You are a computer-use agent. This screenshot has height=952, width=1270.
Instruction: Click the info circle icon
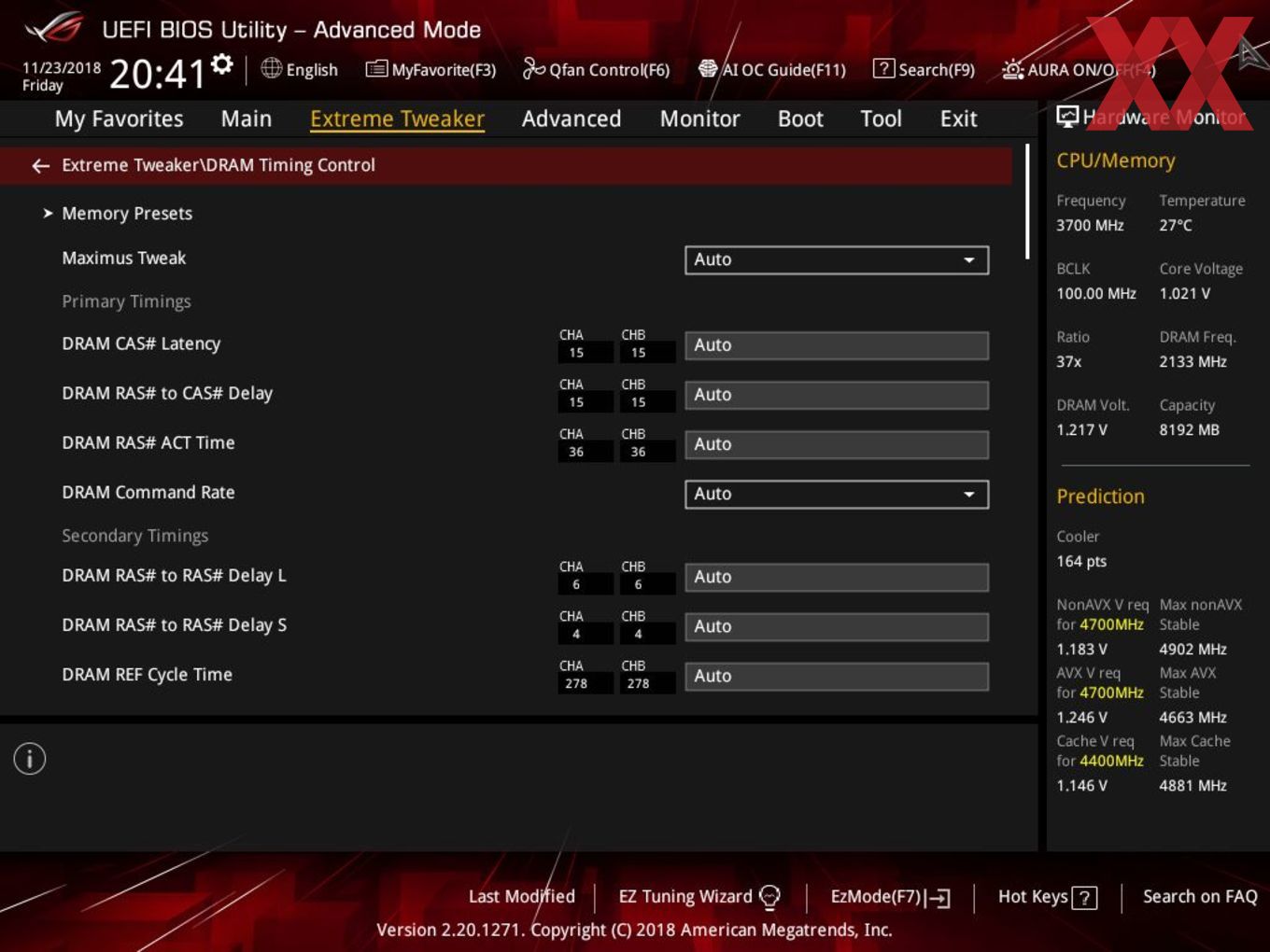click(30, 759)
